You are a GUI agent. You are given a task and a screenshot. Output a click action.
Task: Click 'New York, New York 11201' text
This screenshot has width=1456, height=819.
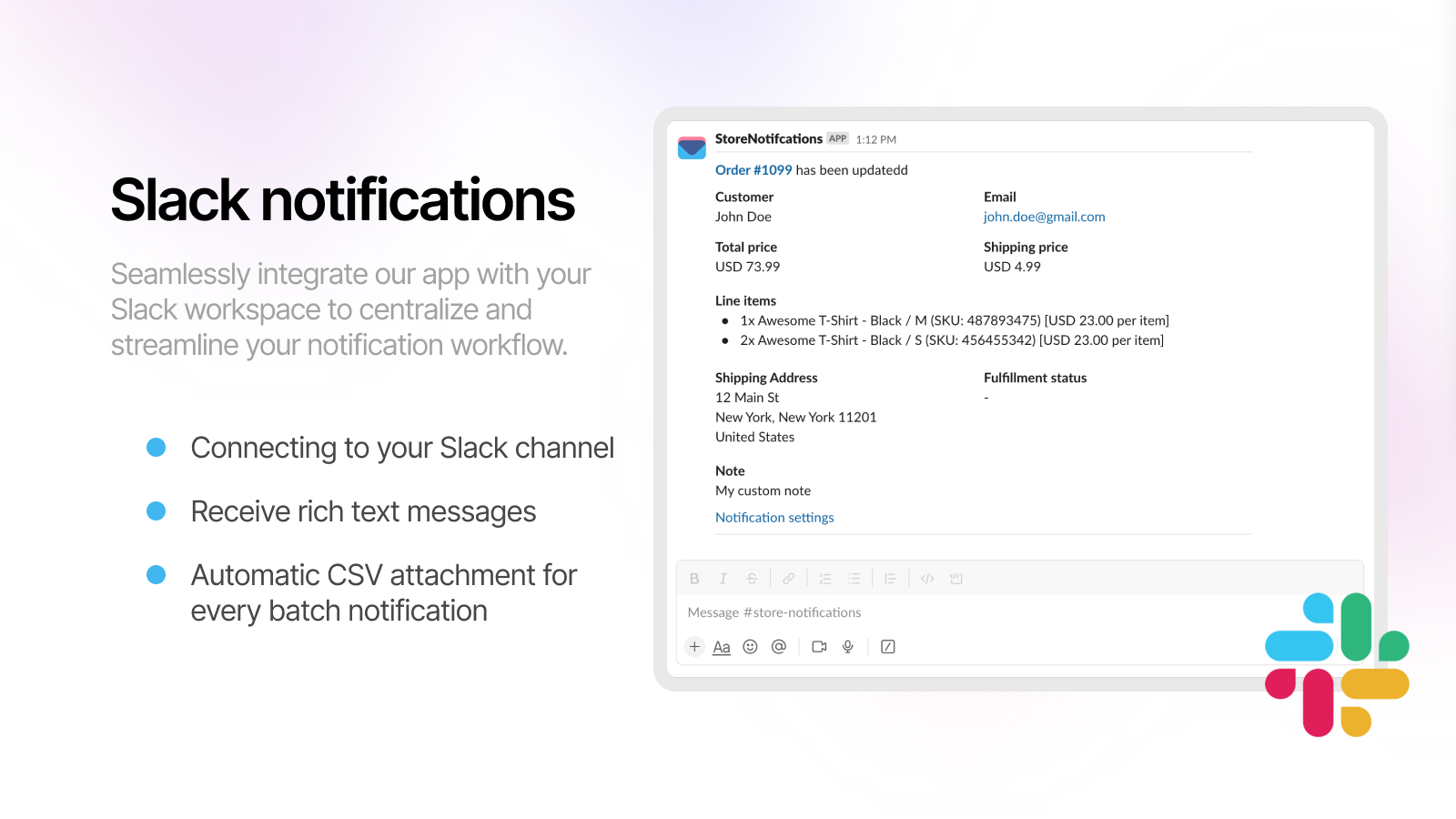(796, 418)
